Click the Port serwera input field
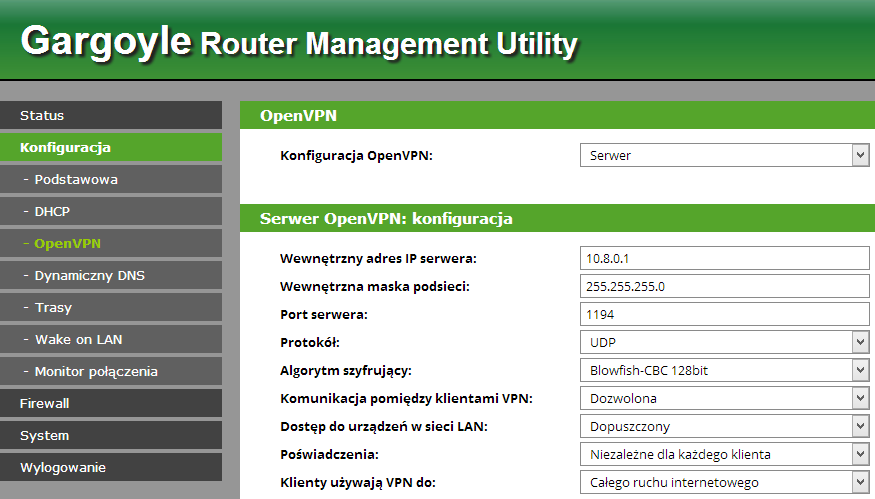 (x=724, y=314)
